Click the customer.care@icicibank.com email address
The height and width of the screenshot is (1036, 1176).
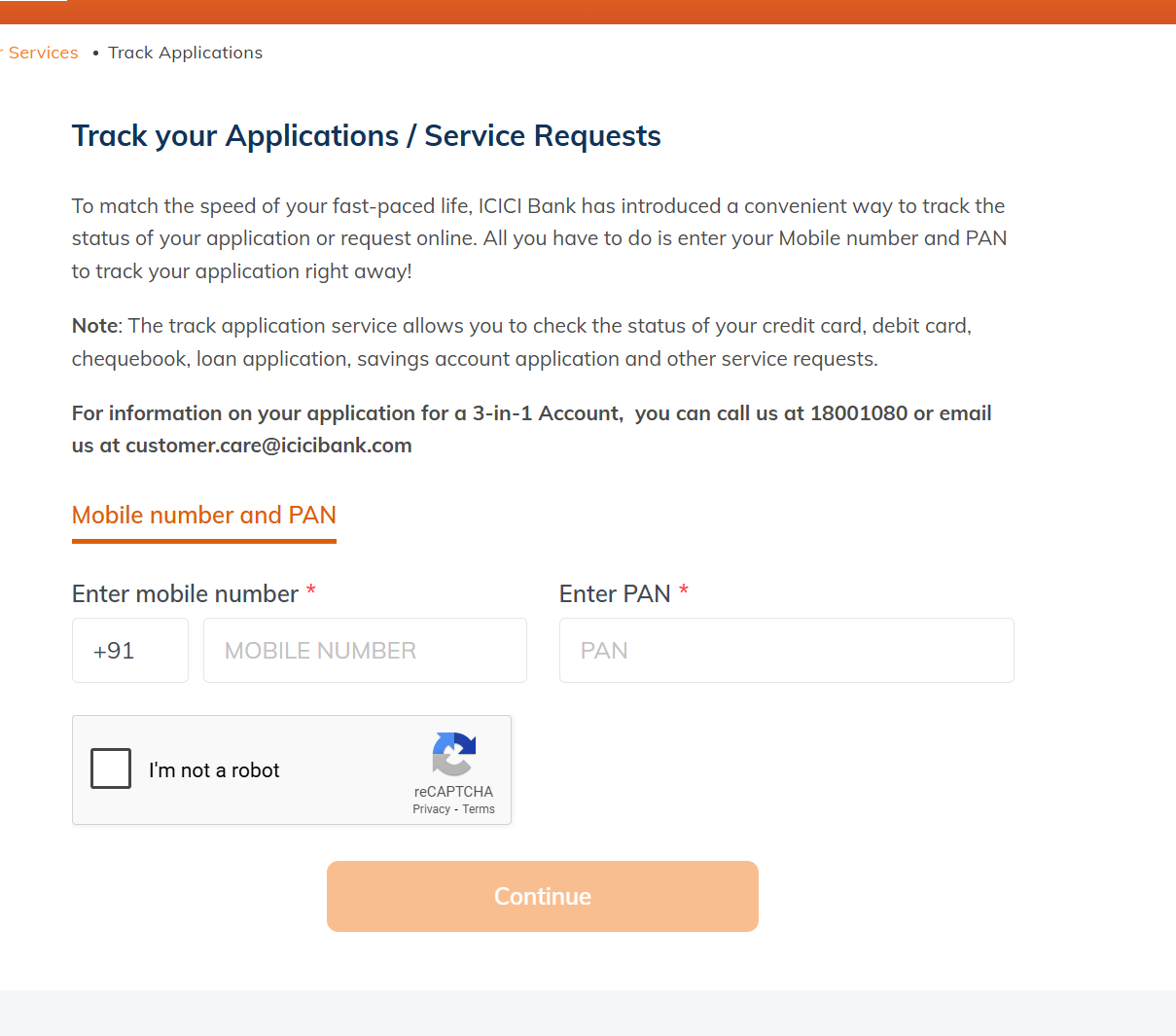(268, 446)
